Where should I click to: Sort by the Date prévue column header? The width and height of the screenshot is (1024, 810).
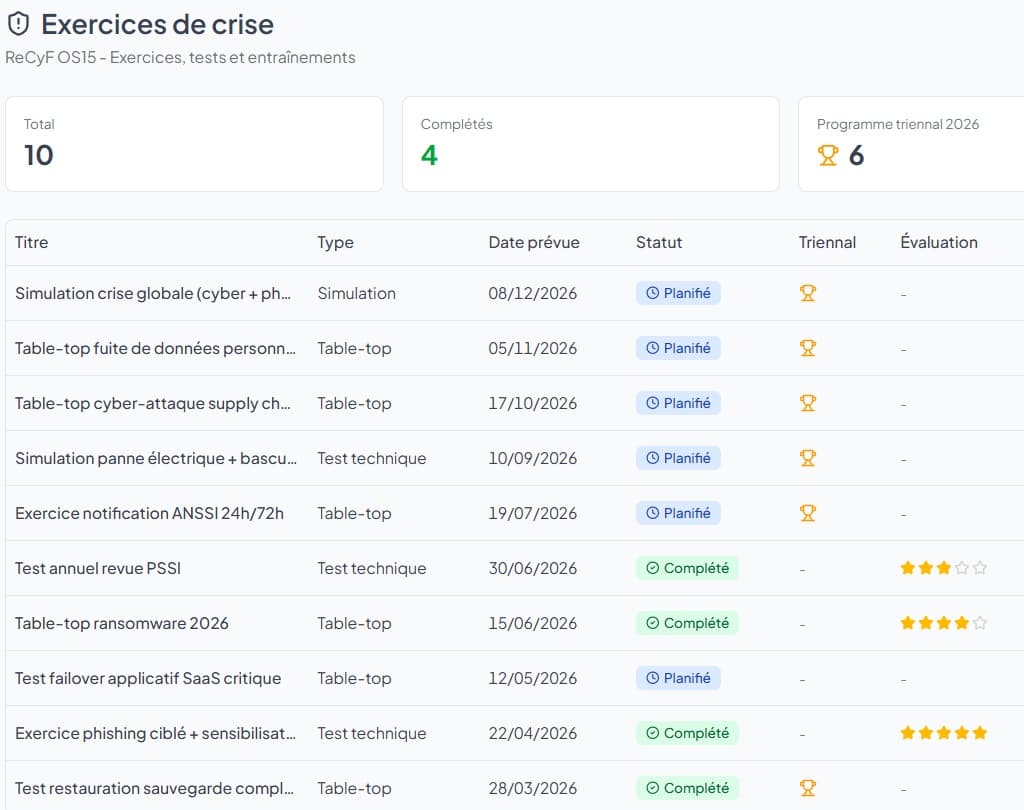533,242
